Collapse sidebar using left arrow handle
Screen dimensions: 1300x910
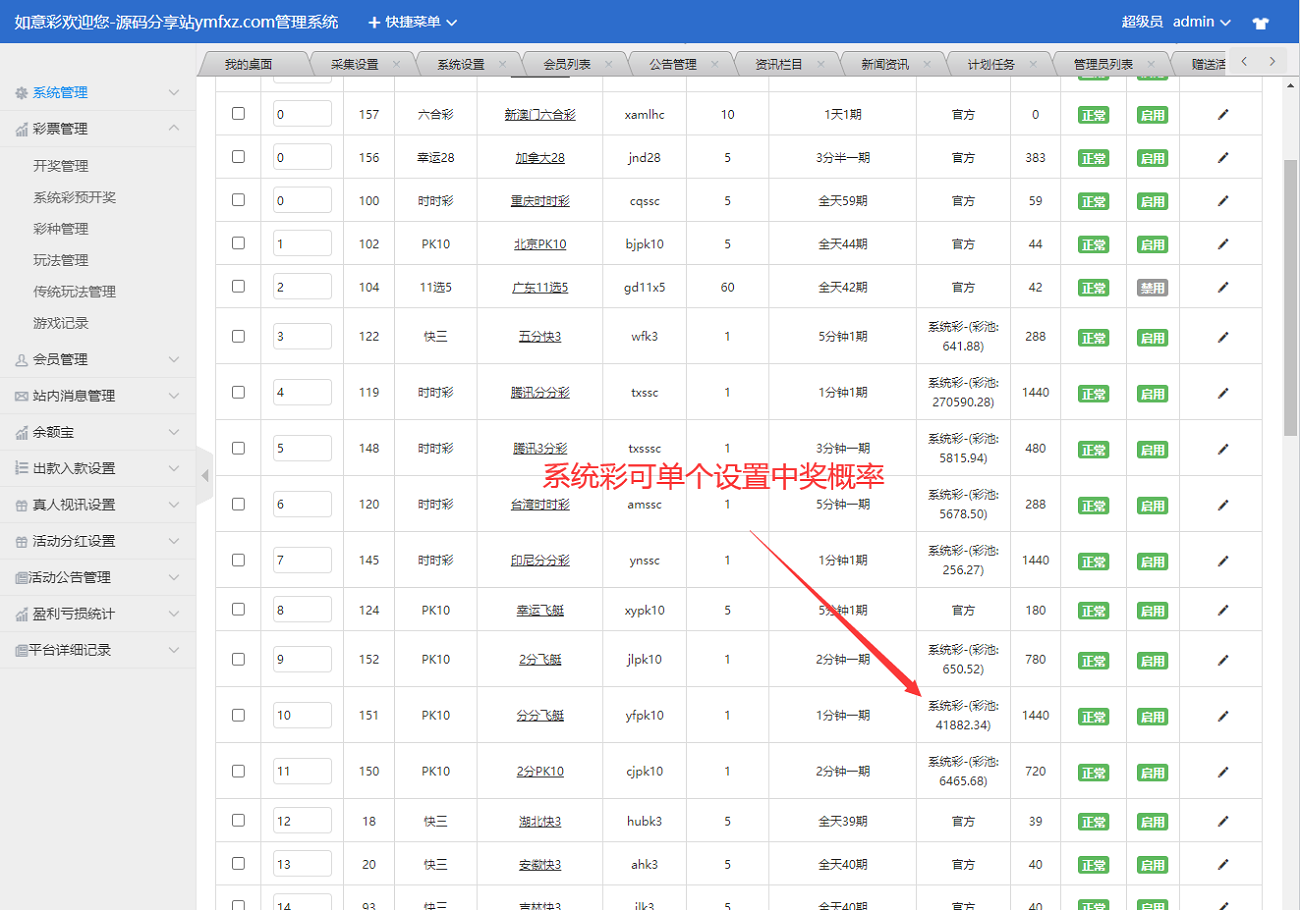point(205,475)
